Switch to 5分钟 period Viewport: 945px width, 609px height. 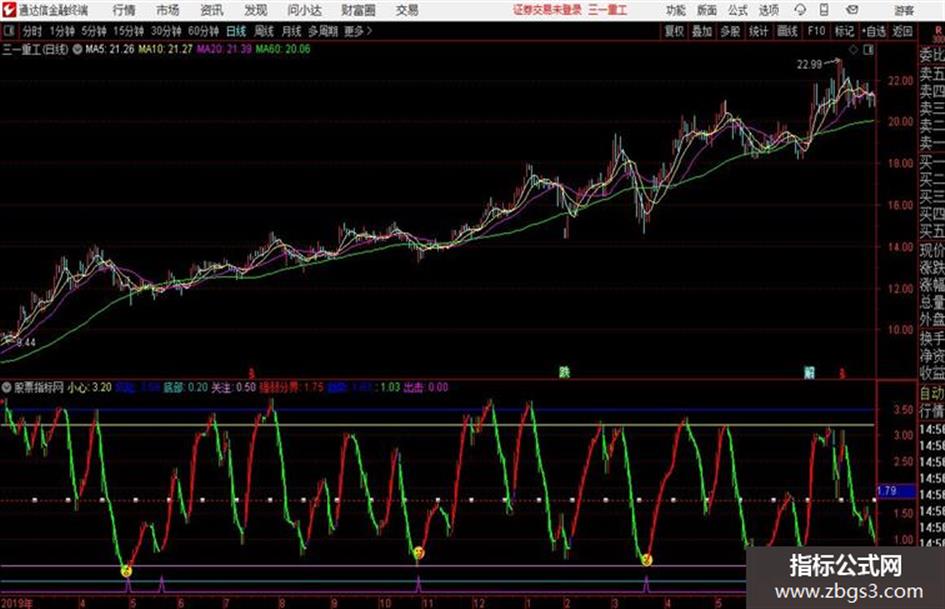[93, 31]
